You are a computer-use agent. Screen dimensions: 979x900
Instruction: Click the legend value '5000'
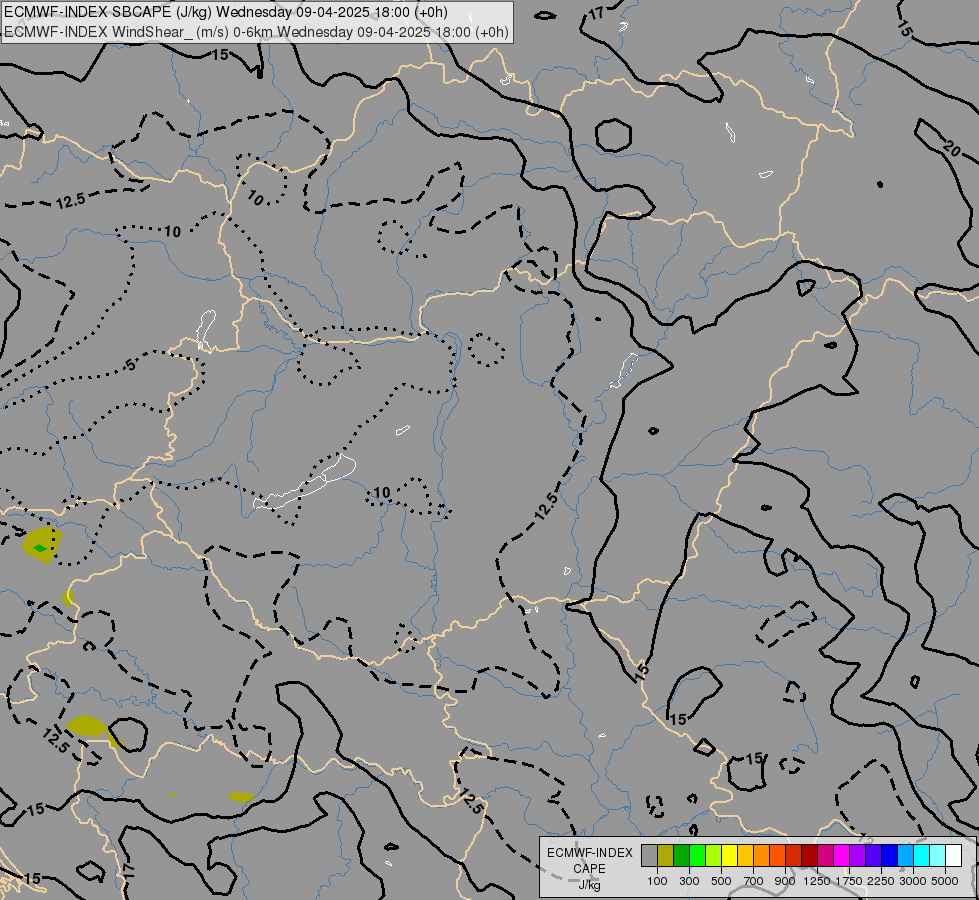coord(945,881)
